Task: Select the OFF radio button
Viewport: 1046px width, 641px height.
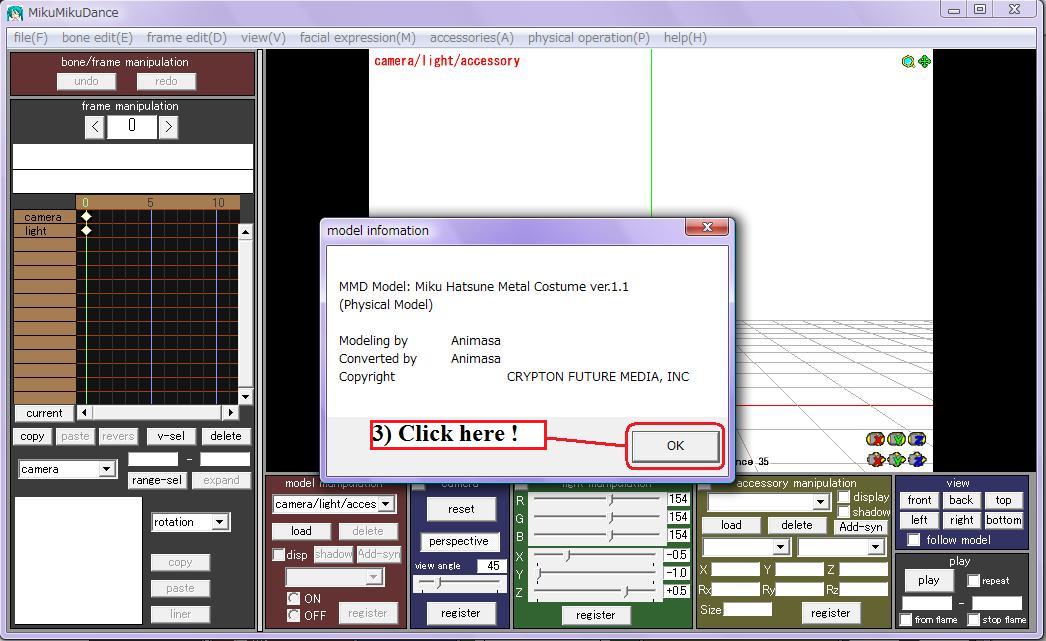Action: tap(293, 615)
